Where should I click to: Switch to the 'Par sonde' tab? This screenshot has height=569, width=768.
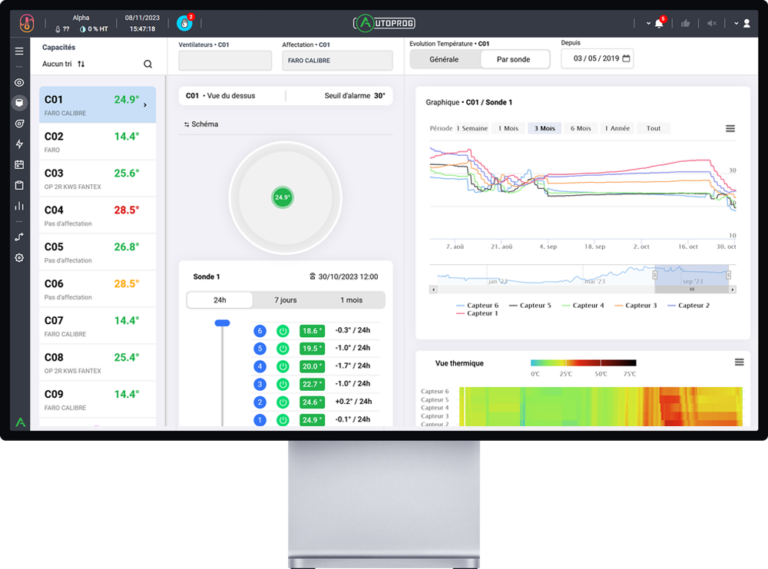click(515, 59)
